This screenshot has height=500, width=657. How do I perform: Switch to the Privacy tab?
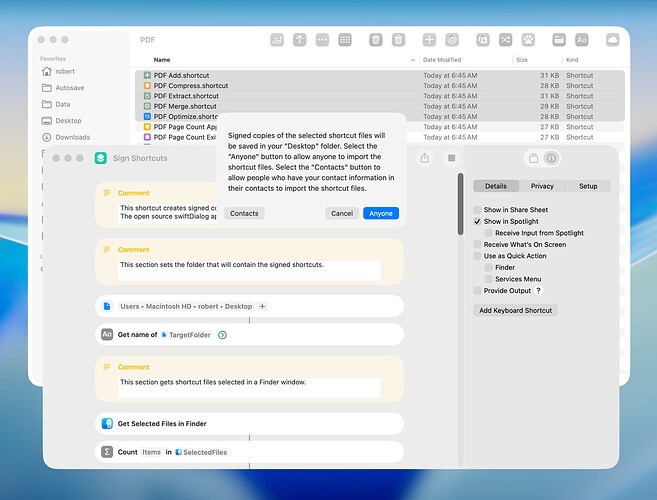(542, 186)
